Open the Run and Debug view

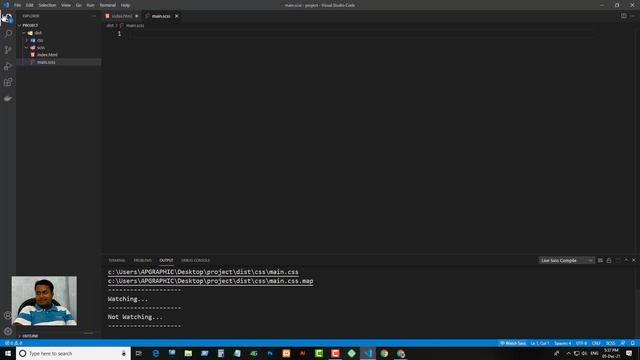coord(8,66)
